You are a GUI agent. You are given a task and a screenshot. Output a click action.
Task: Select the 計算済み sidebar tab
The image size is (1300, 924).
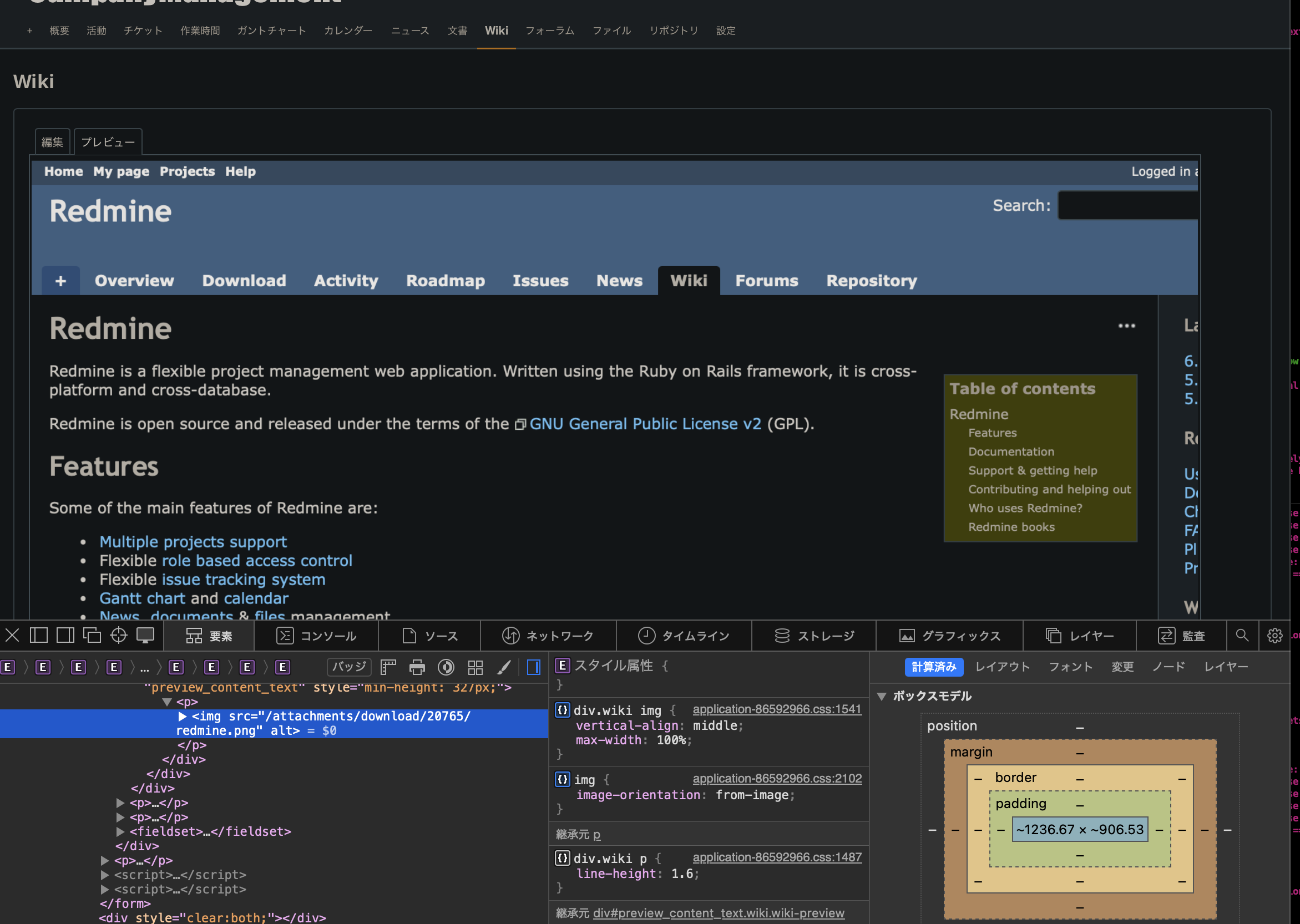(934, 667)
